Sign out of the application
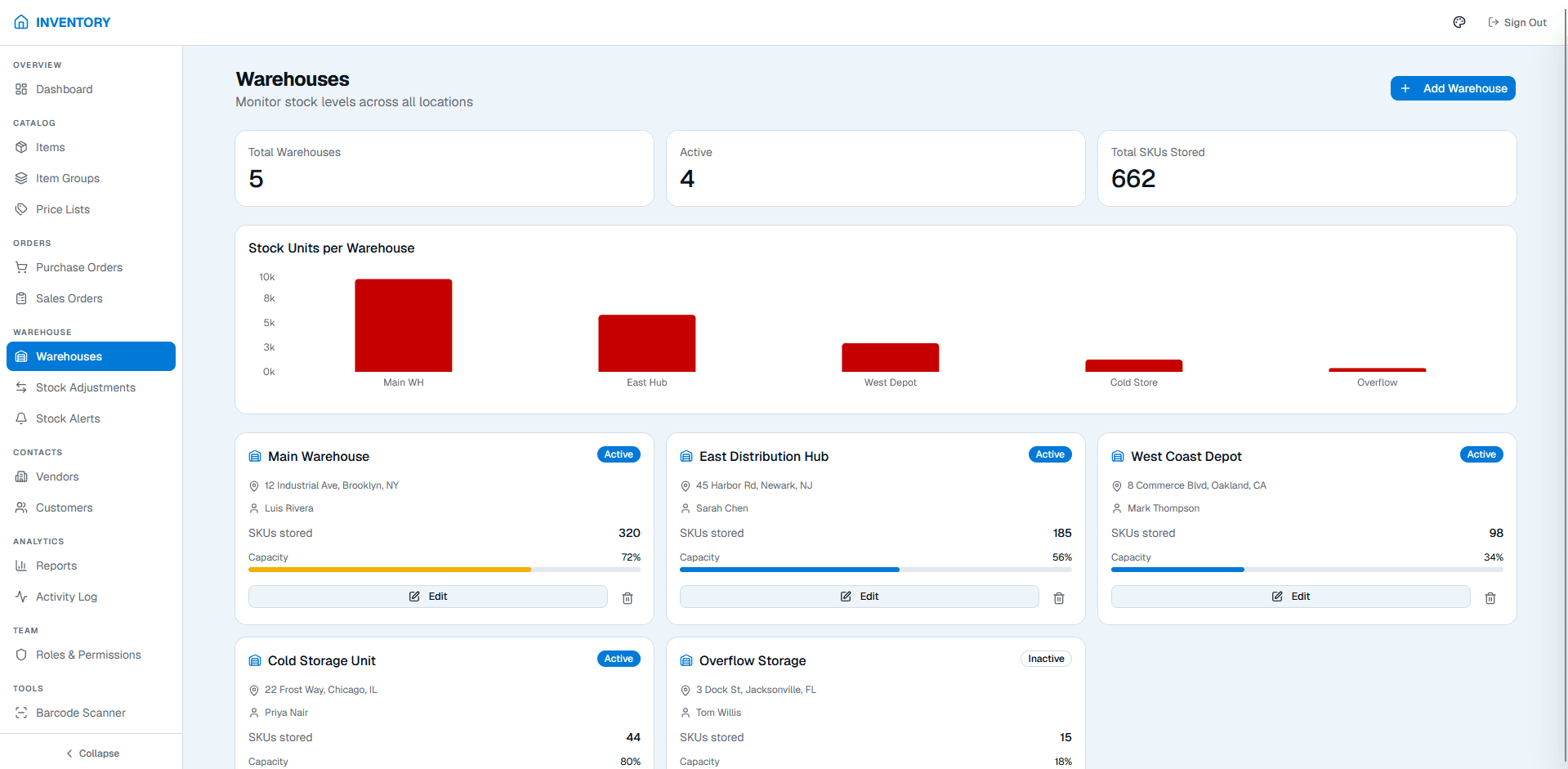This screenshot has height=769, width=1568. (1517, 23)
